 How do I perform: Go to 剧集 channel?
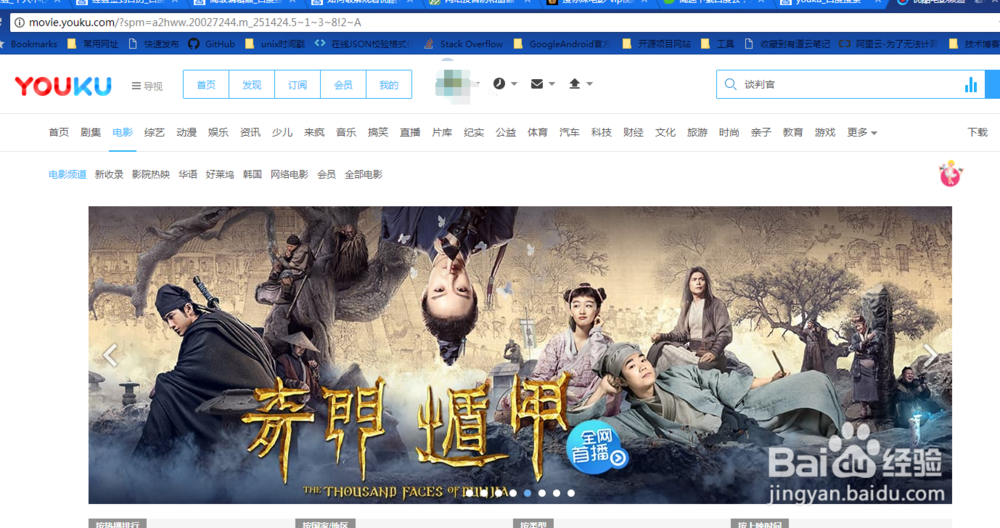tap(91, 133)
